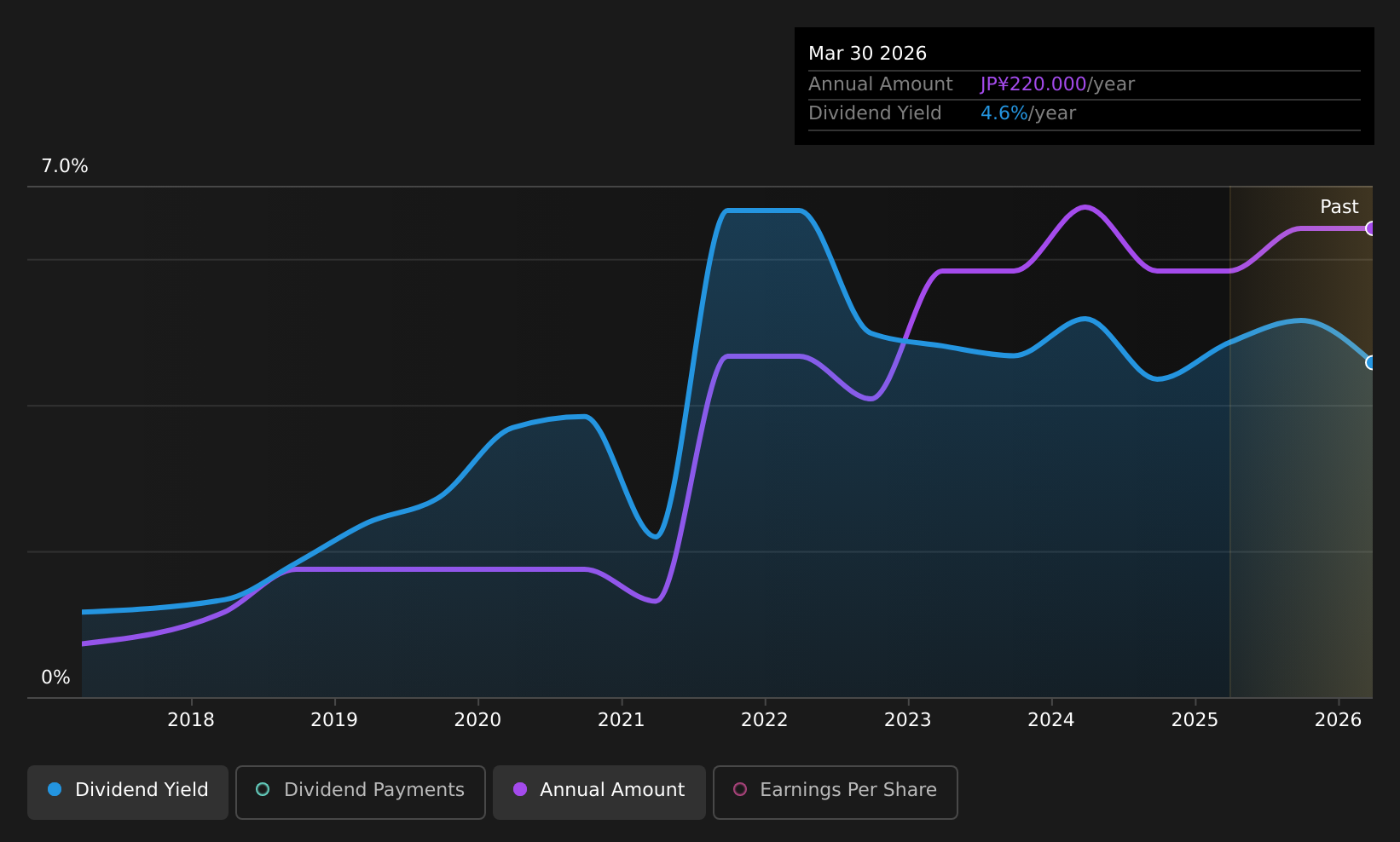Click the JP¥220.000/year tooltip value
Image resolution: width=1400 pixels, height=842 pixels.
click(1057, 84)
